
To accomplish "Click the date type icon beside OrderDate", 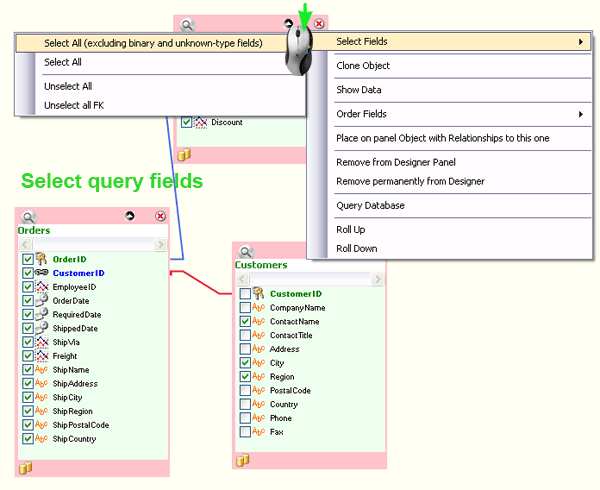I will pos(41,300).
